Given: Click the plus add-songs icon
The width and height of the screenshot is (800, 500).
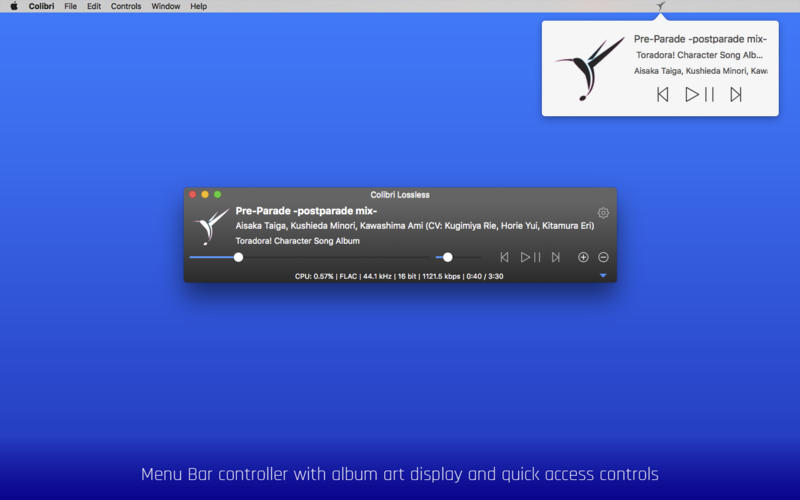Looking at the screenshot, I should coord(583,257).
